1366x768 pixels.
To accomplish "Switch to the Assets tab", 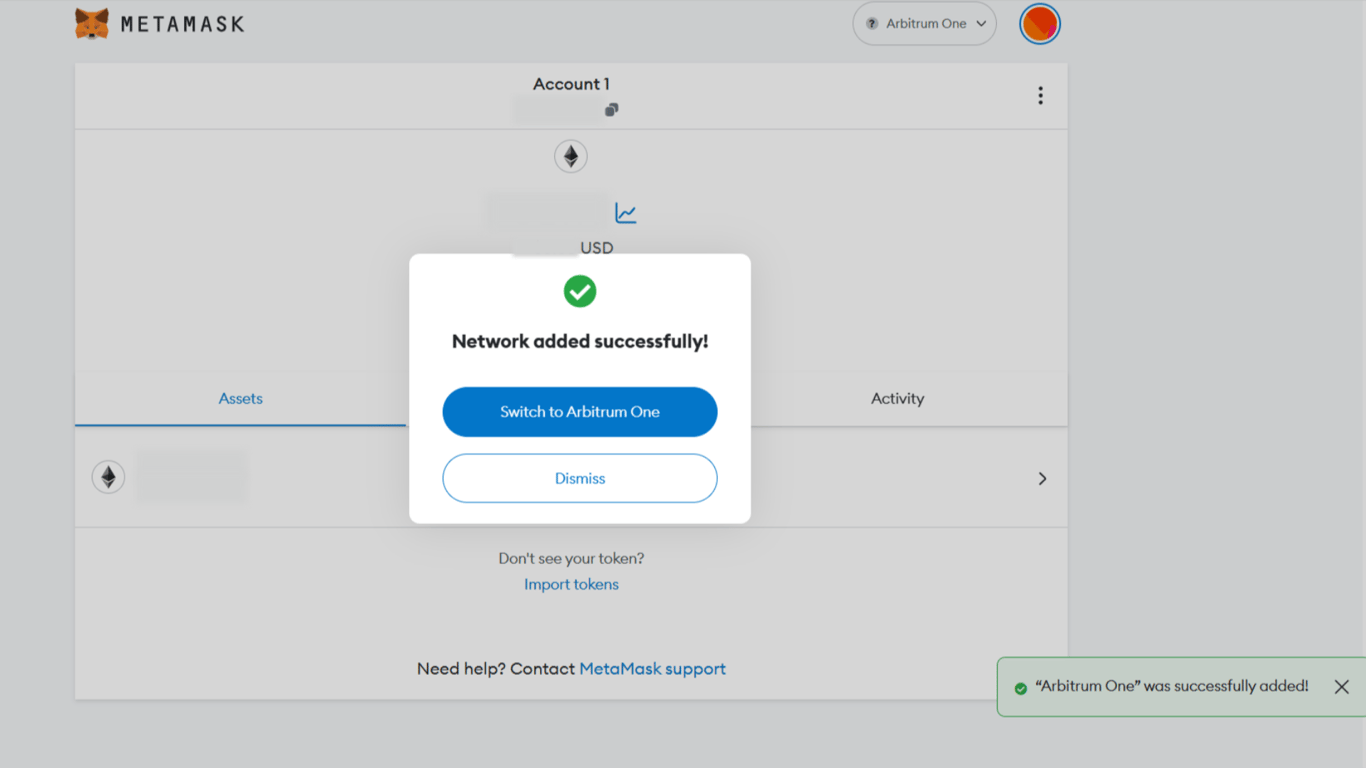I will tap(240, 398).
